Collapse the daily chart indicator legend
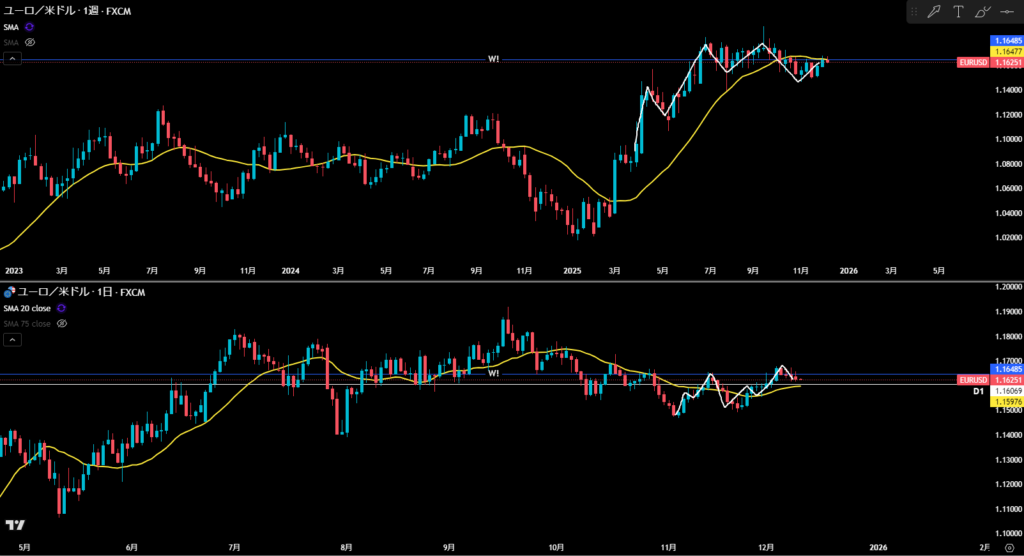Screen dimensions: 1024x556 (x=11, y=340)
